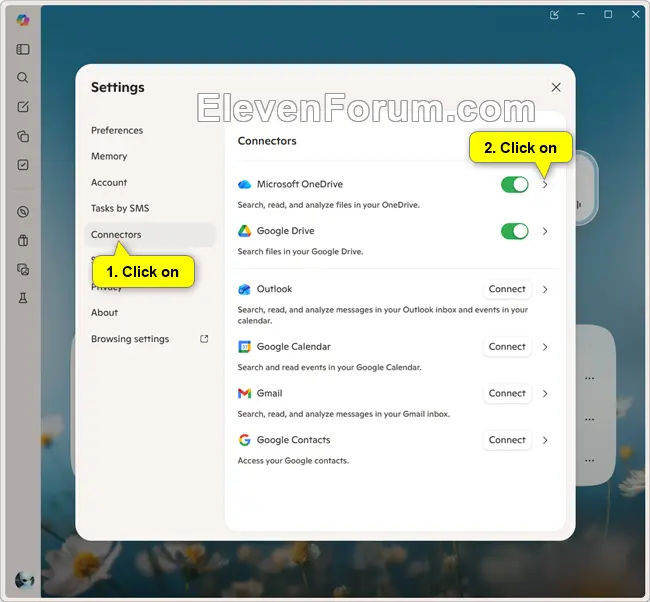Click the Copilot logo in the sidebar
This screenshot has width=650, height=602.
[x=23, y=20]
